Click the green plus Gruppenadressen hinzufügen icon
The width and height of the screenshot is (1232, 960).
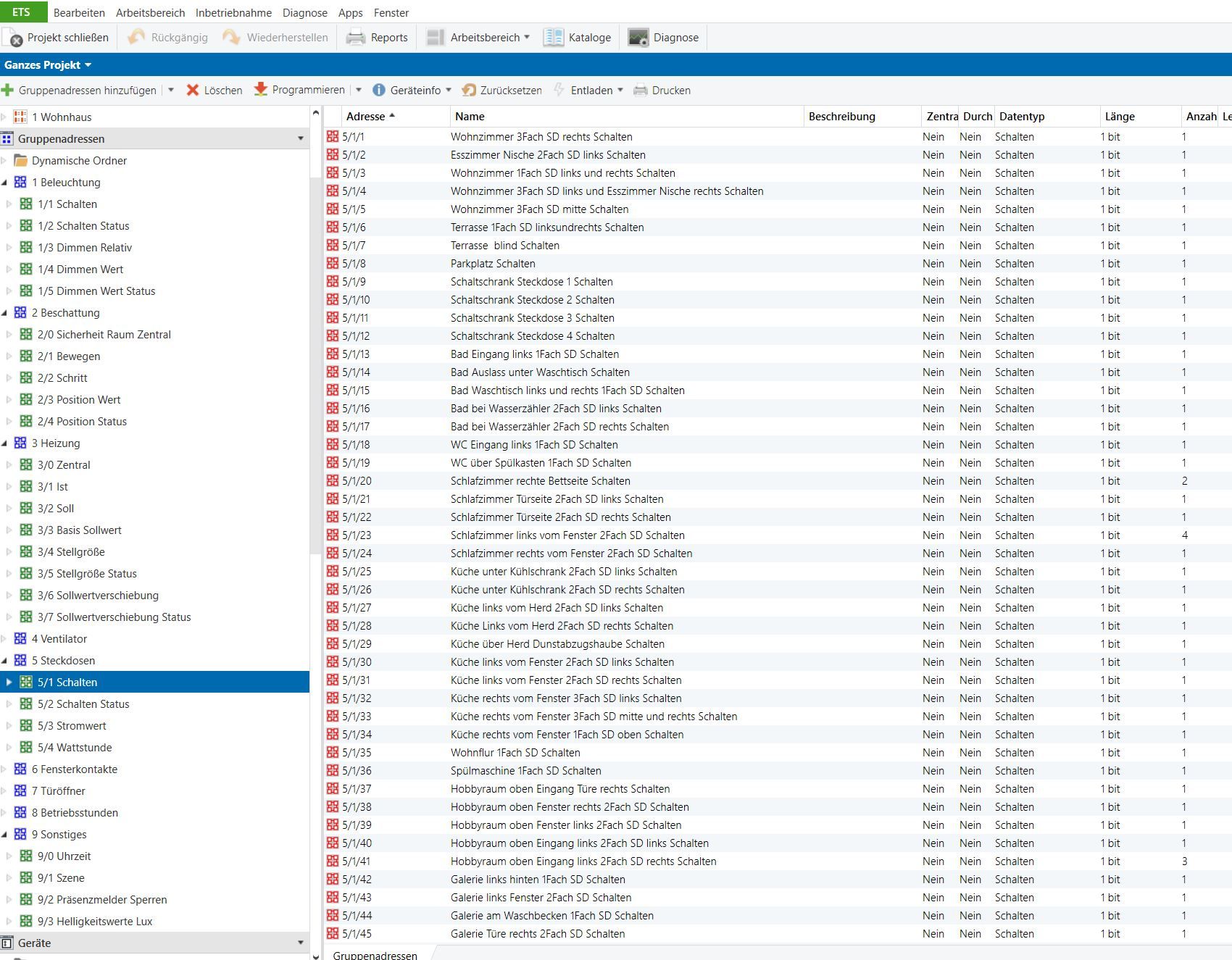click(x=8, y=90)
